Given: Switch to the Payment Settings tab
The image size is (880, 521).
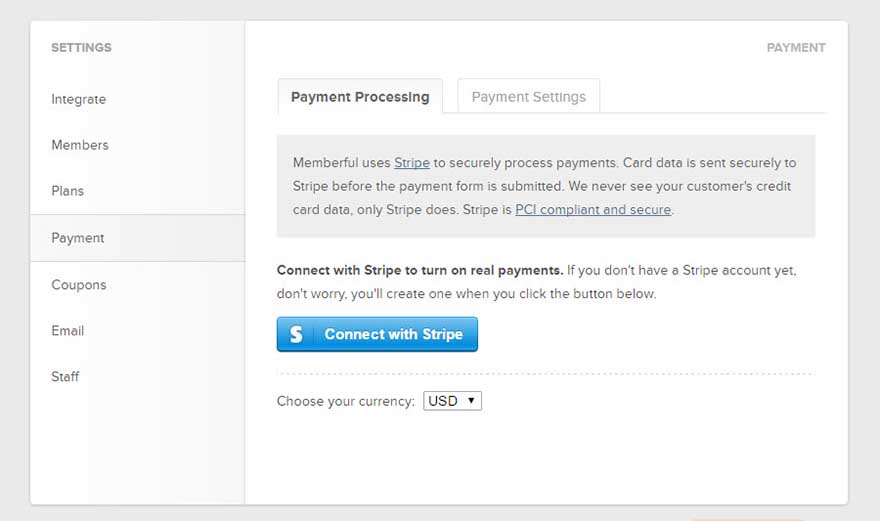Looking at the screenshot, I should [x=528, y=97].
